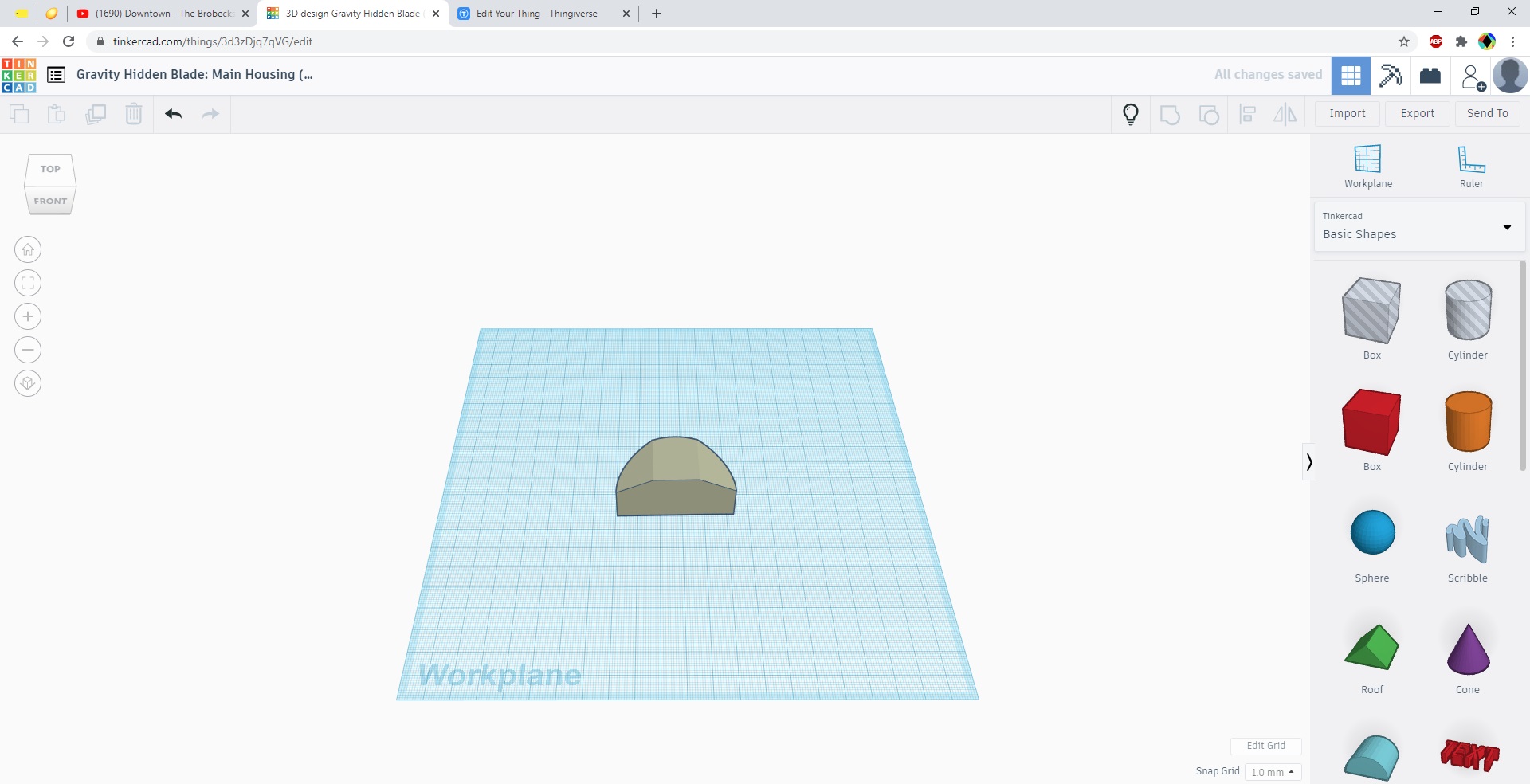Click the Edit Grid button
This screenshot has width=1530, height=784.
coord(1265,746)
